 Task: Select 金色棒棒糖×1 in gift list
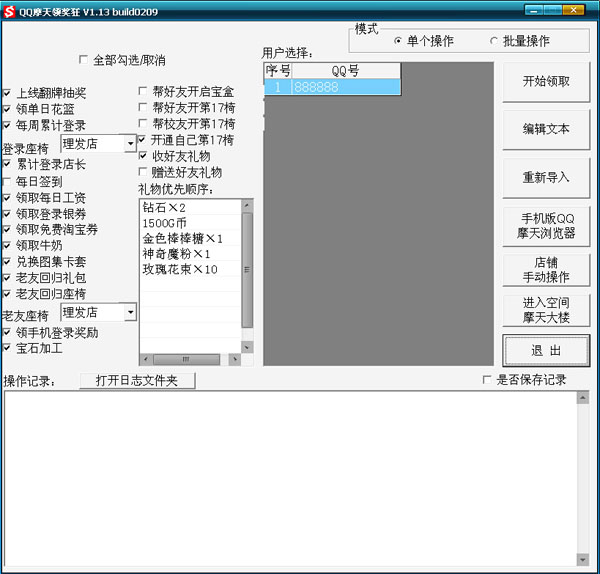click(x=191, y=238)
